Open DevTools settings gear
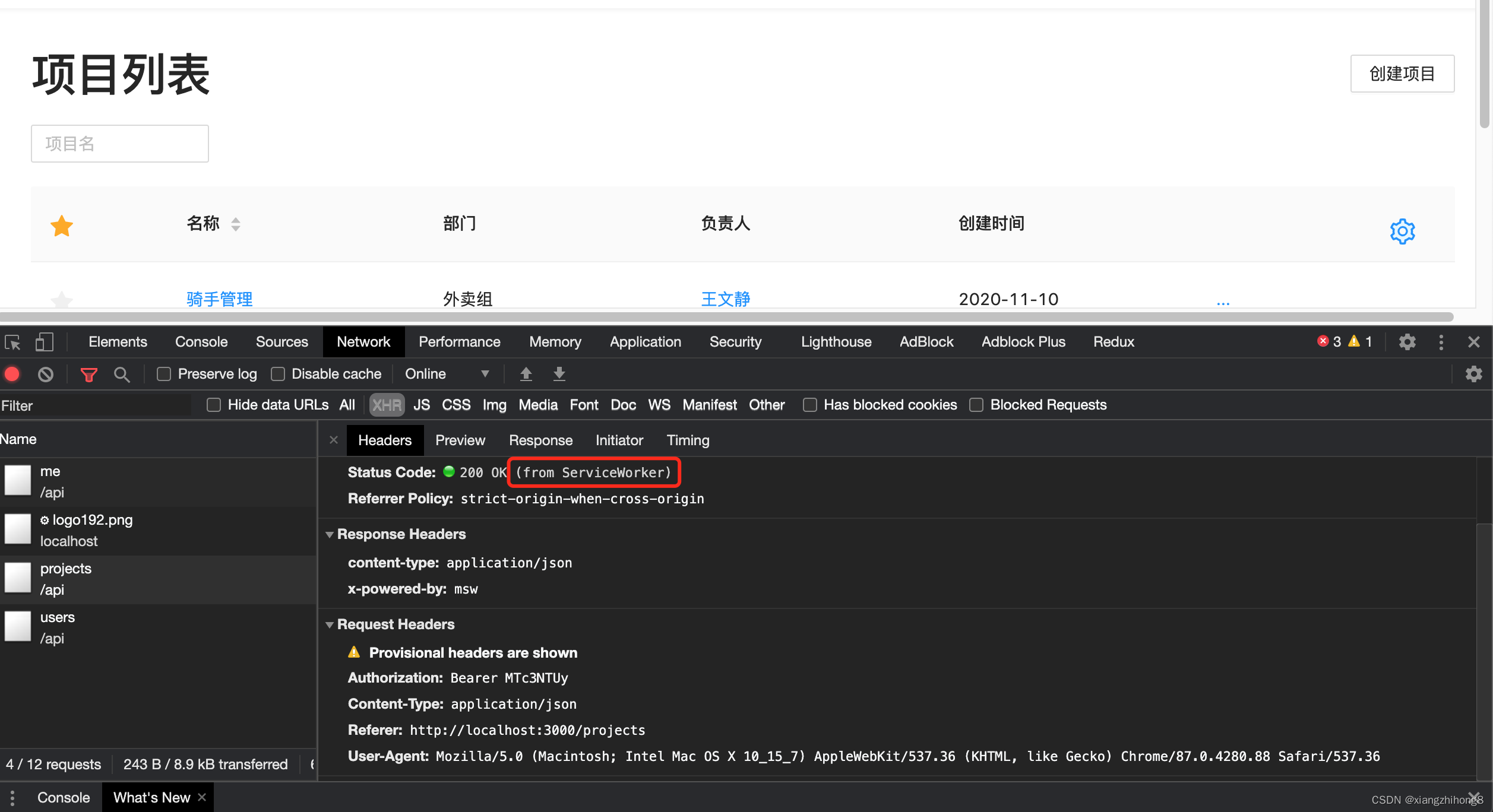The image size is (1493, 812). tap(1407, 341)
